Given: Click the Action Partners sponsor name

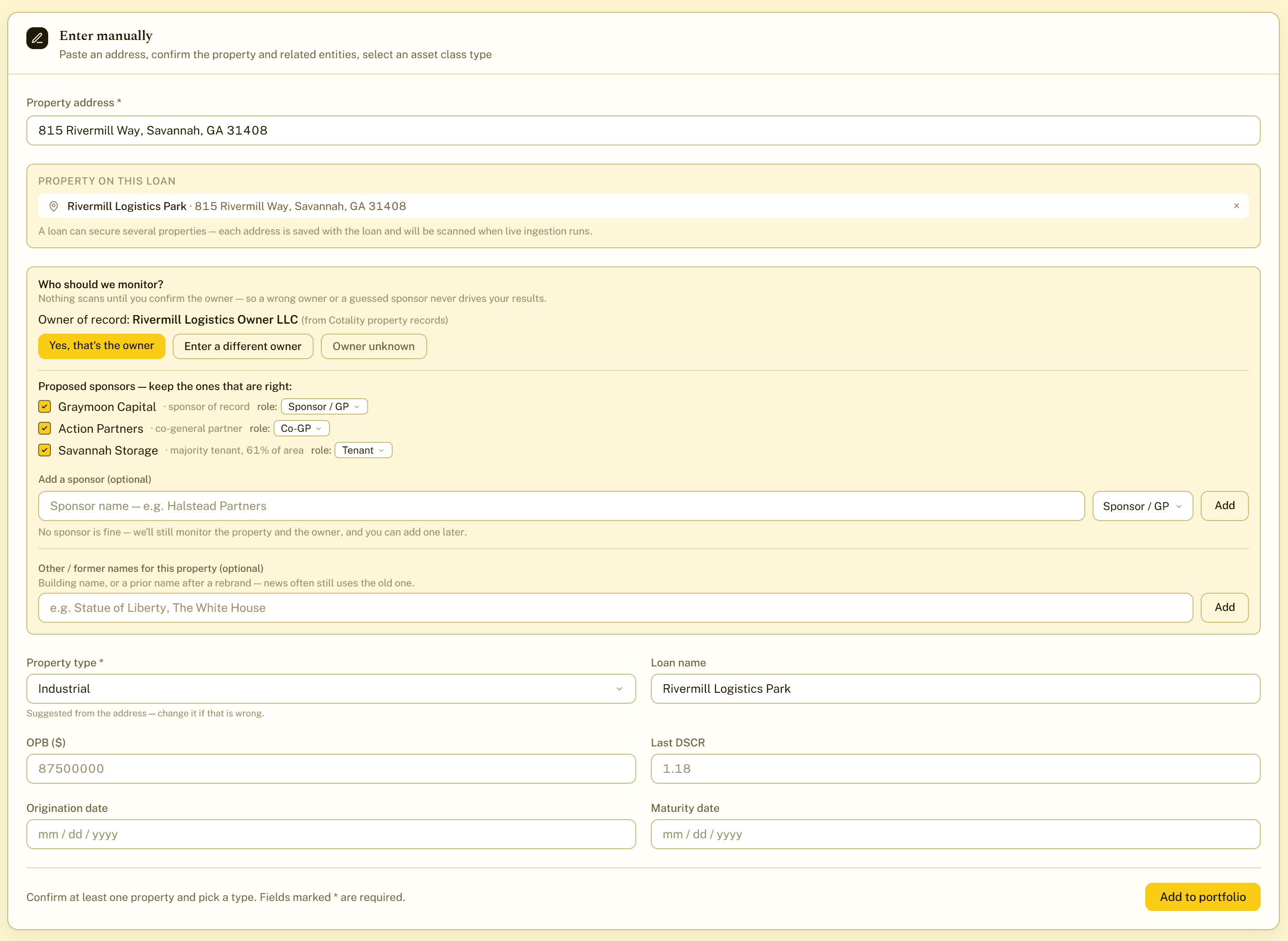Looking at the screenshot, I should (x=101, y=428).
